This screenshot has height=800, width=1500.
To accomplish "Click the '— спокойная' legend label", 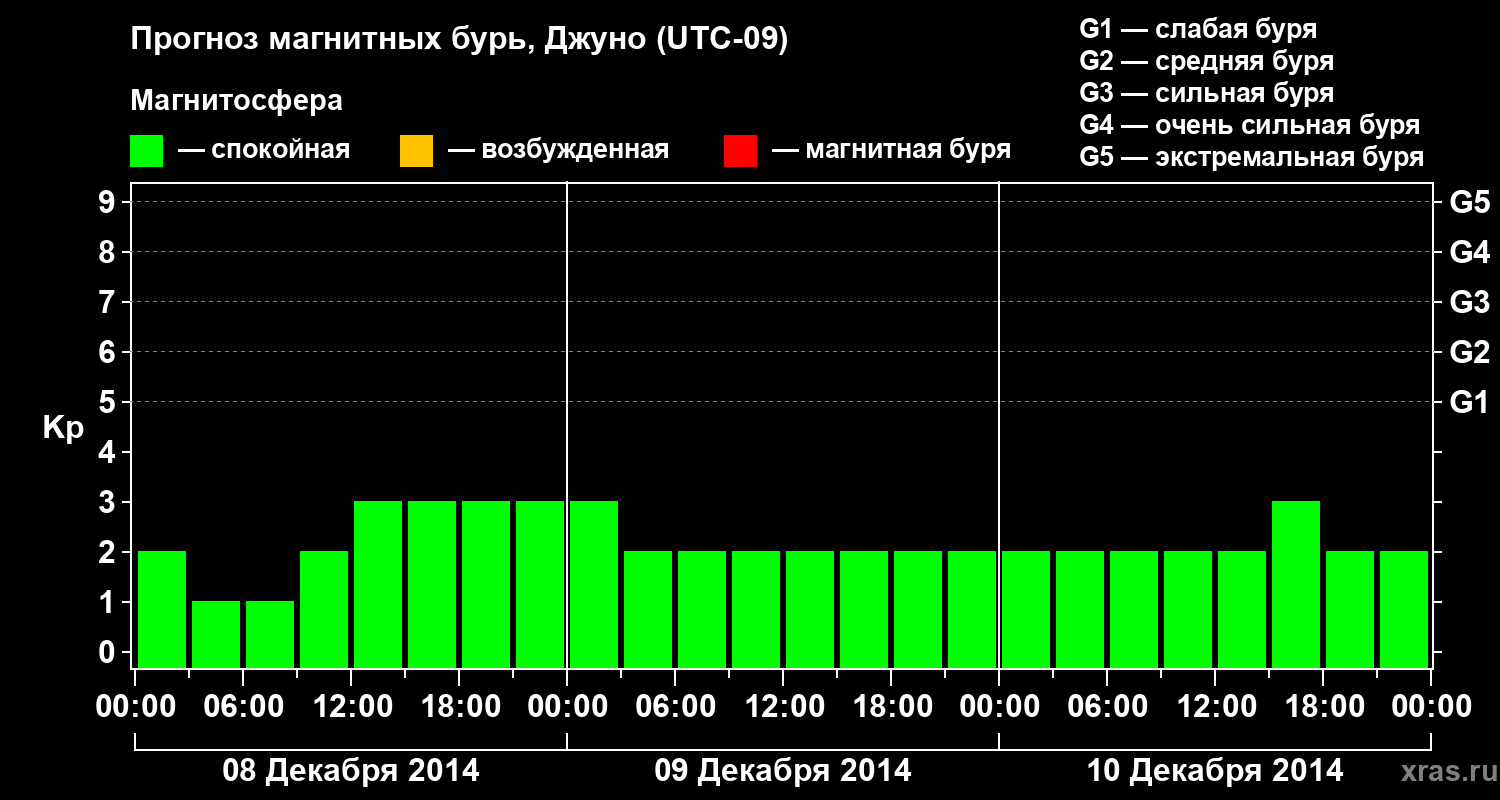I will (x=264, y=150).
